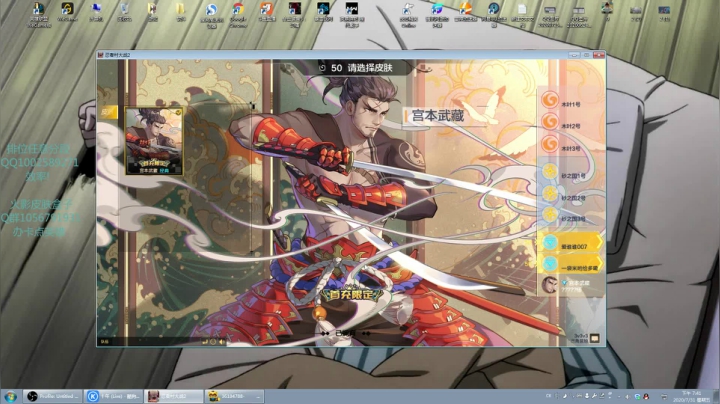The width and height of the screenshot is (720, 404).
Task: Click the 宫本武藏 hero portrait in player list
Action: coord(549,285)
